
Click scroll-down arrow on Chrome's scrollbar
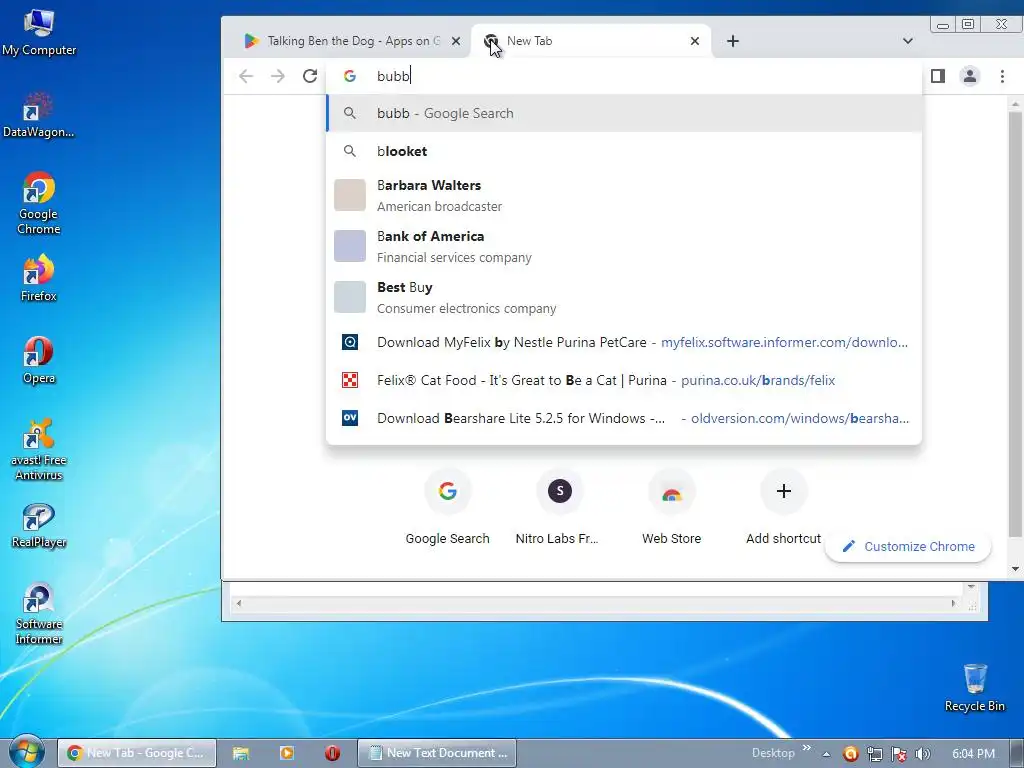pyautogui.click(x=1015, y=569)
